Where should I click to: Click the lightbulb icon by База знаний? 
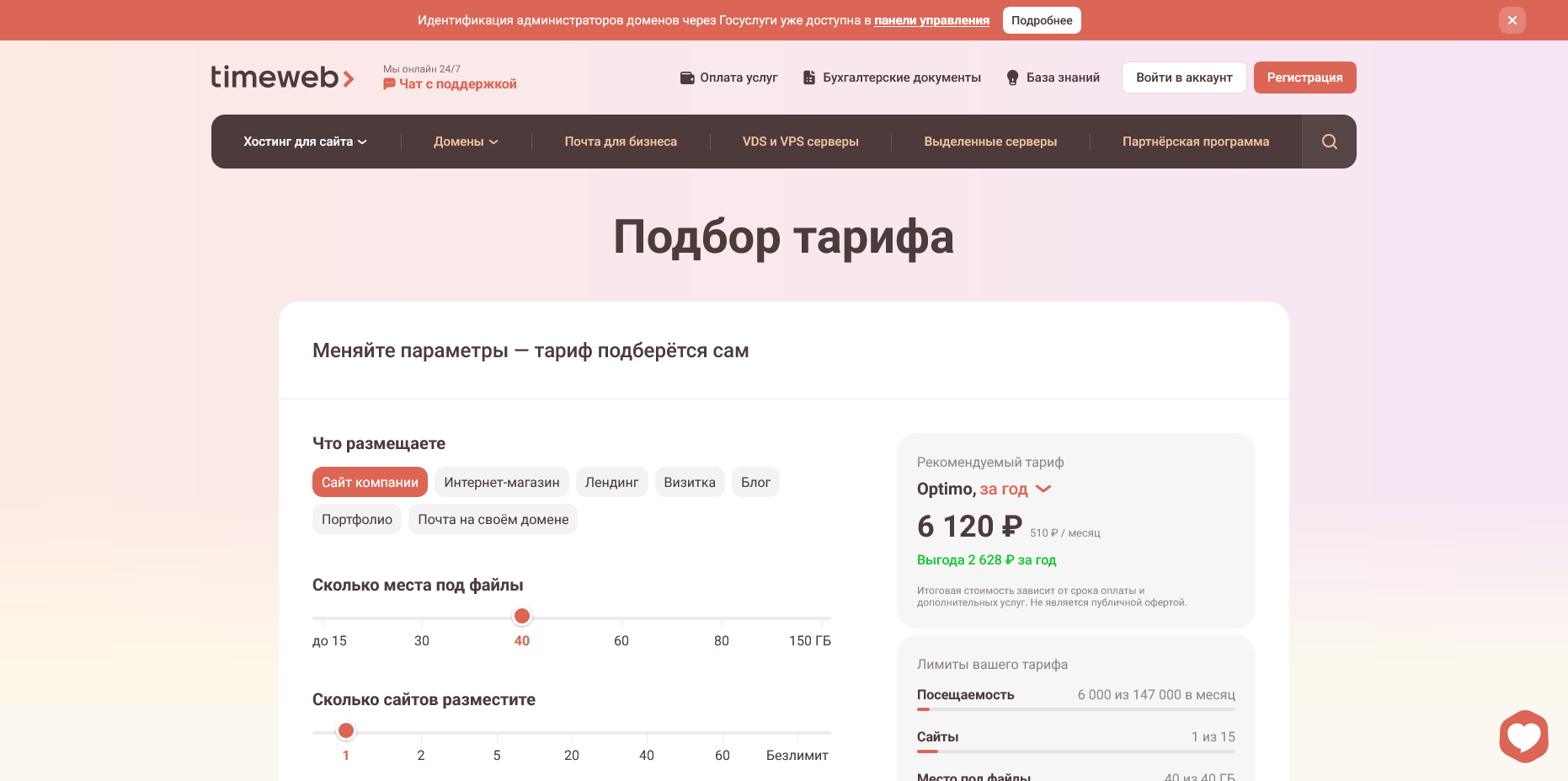pyautogui.click(x=1013, y=78)
